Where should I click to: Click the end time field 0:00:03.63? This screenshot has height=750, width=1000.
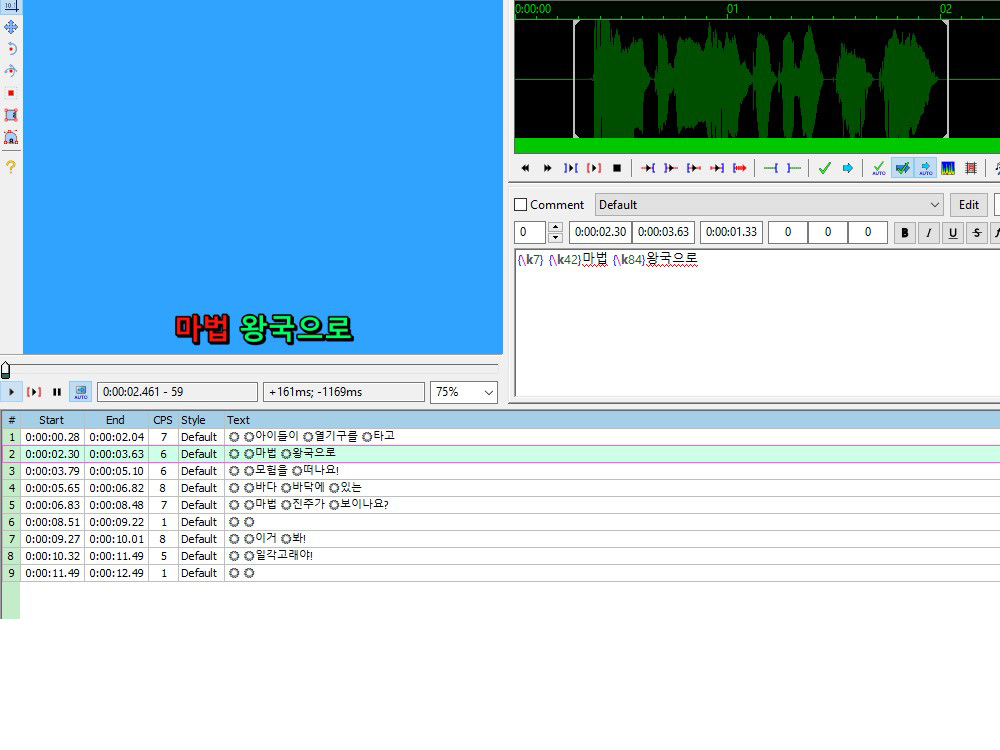[663, 232]
